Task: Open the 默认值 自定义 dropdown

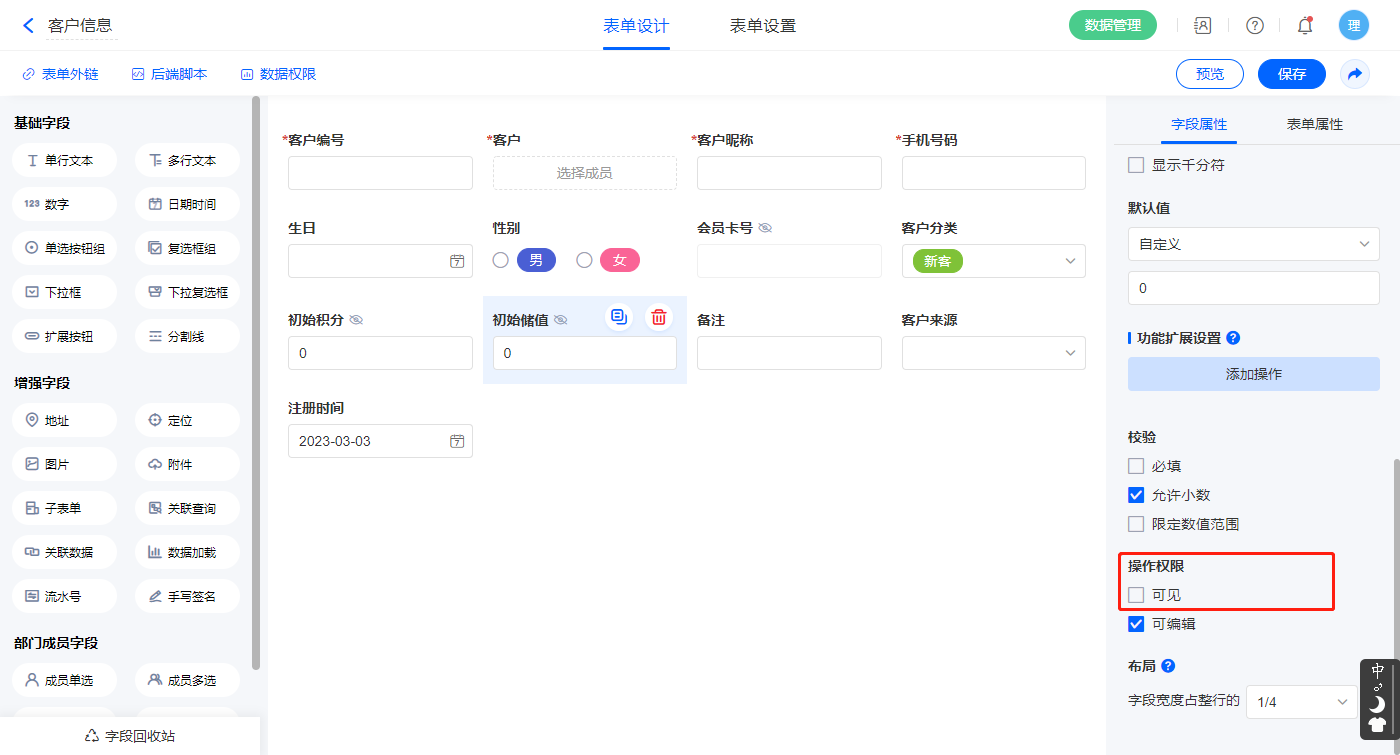Action: pos(1253,244)
